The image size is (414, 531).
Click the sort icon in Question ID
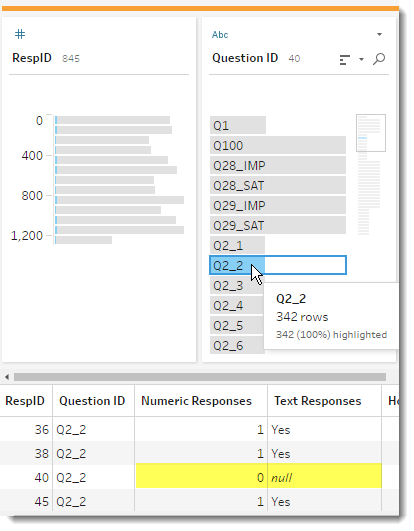345,60
